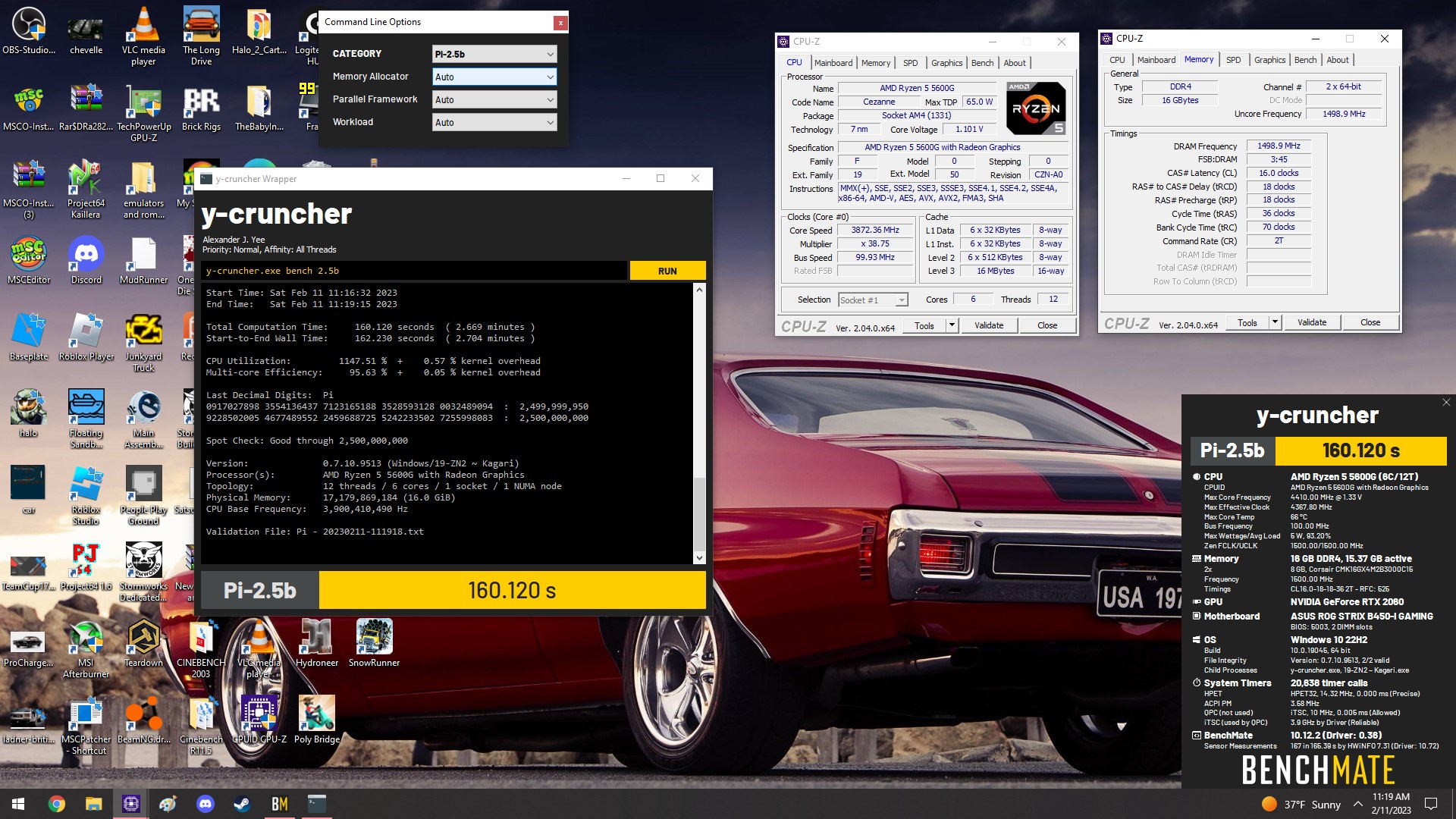Launch Brick Rigs desktop shortcut
The height and width of the screenshot is (819, 1456).
201,108
